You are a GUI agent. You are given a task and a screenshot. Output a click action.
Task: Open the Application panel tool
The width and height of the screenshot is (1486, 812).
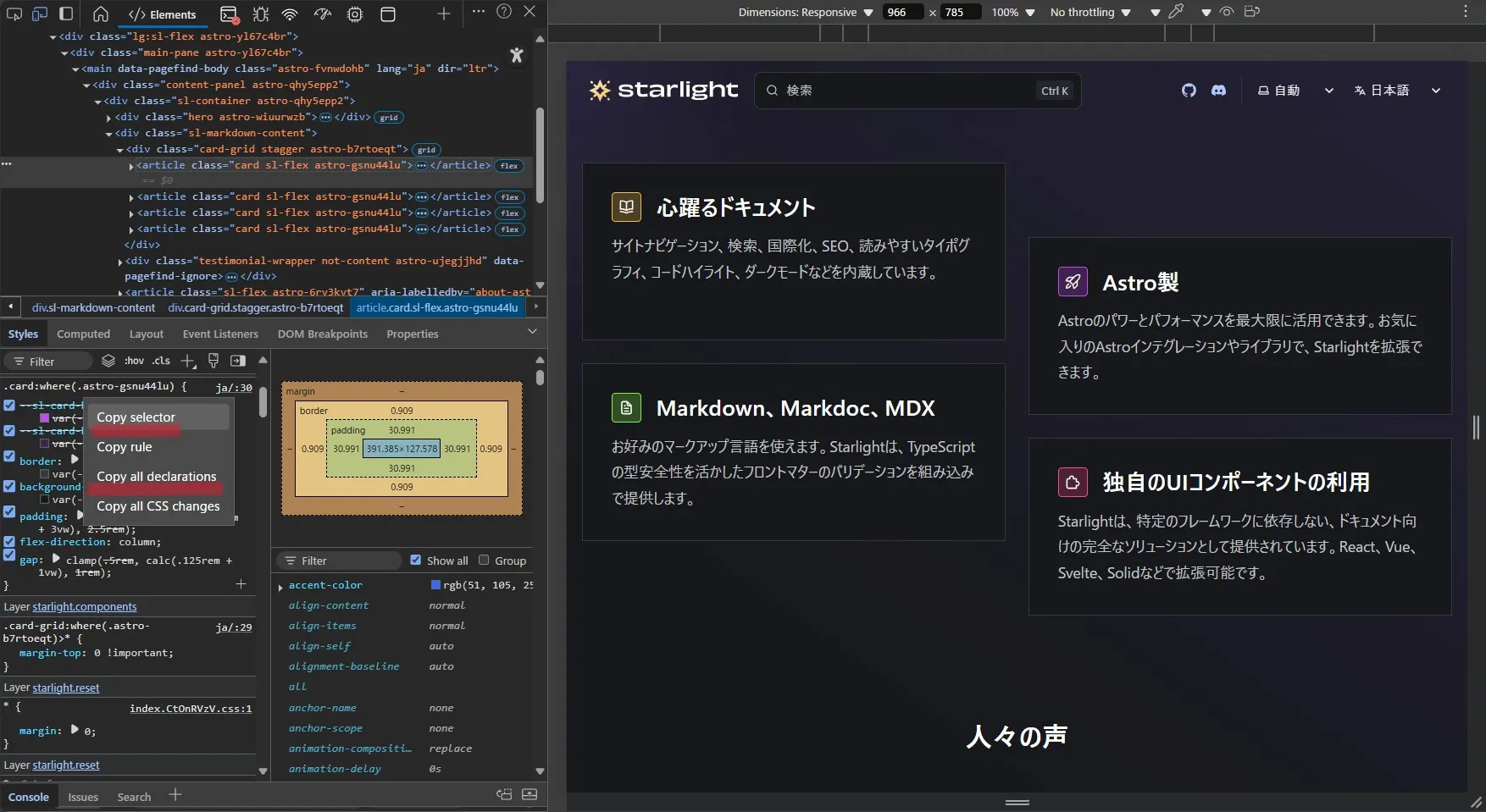click(388, 14)
